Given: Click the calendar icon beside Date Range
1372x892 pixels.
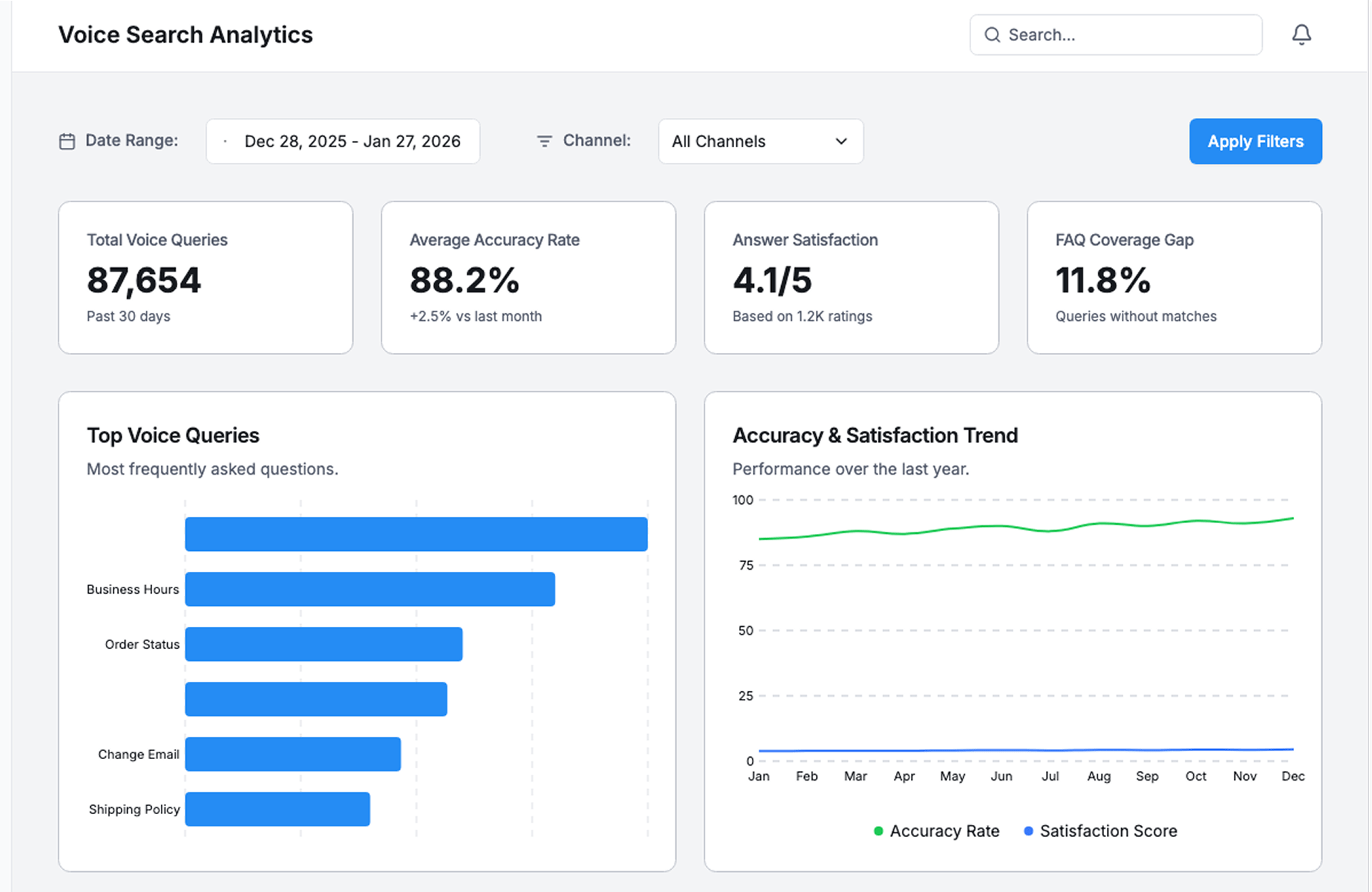Looking at the screenshot, I should tap(67, 142).
